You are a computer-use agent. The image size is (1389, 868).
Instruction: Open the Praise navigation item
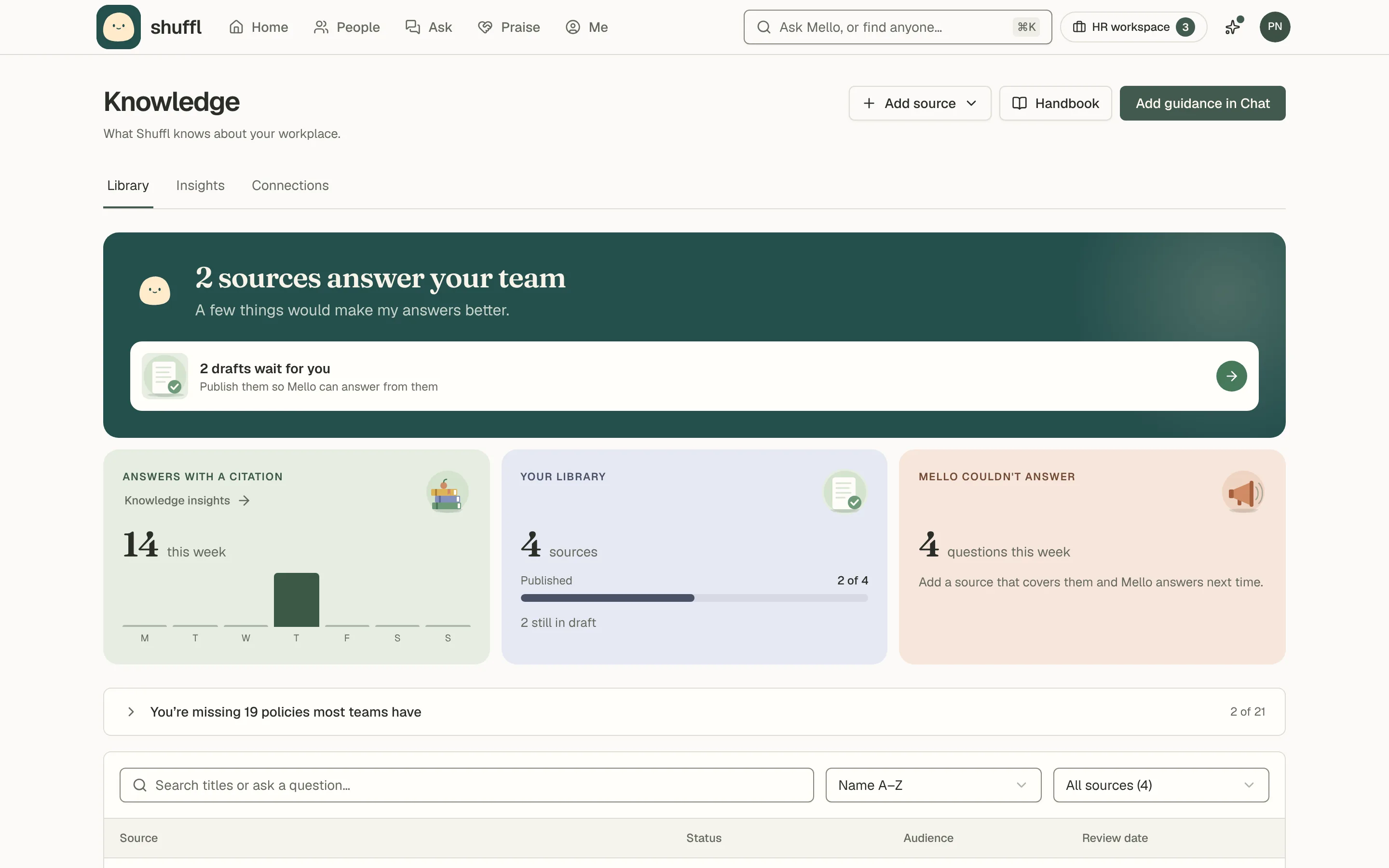tap(508, 27)
